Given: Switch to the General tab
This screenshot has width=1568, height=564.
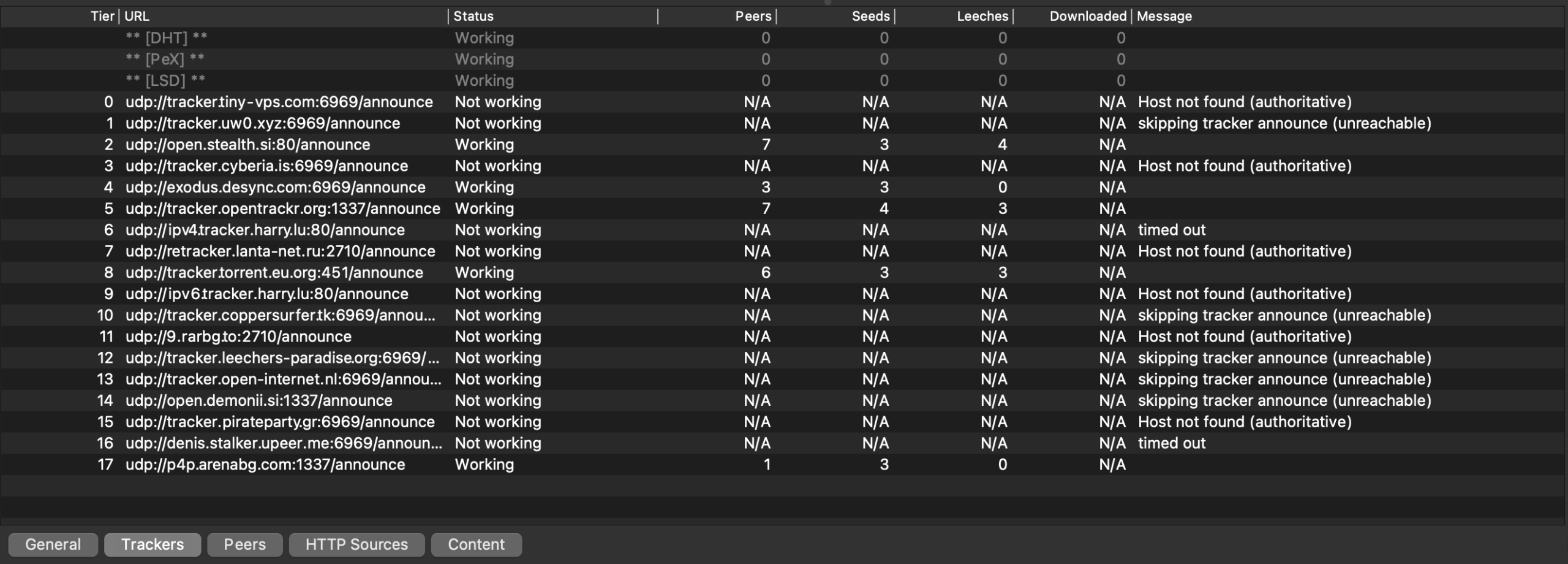Looking at the screenshot, I should coord(53,544).
